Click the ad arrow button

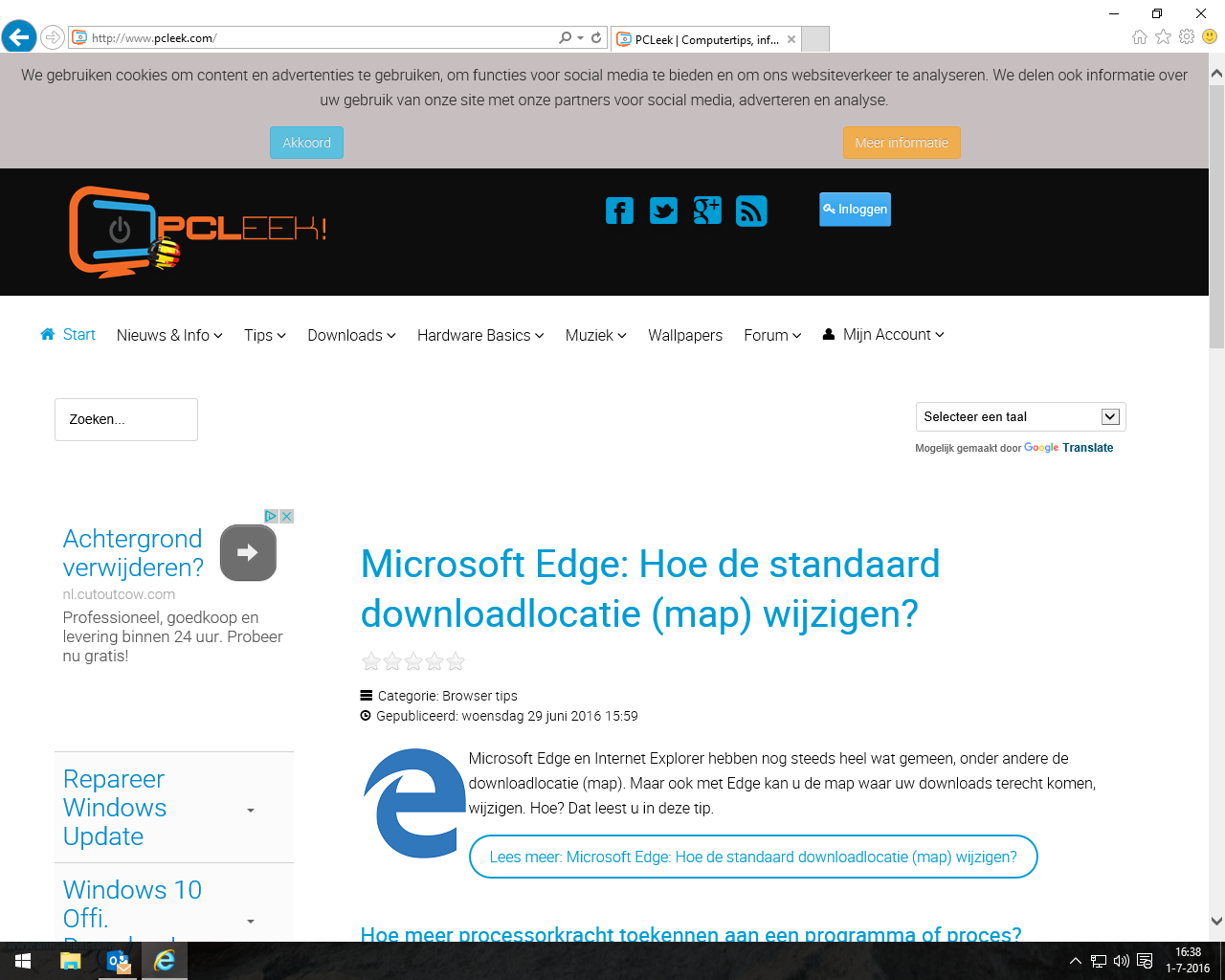tap(248, 552)
